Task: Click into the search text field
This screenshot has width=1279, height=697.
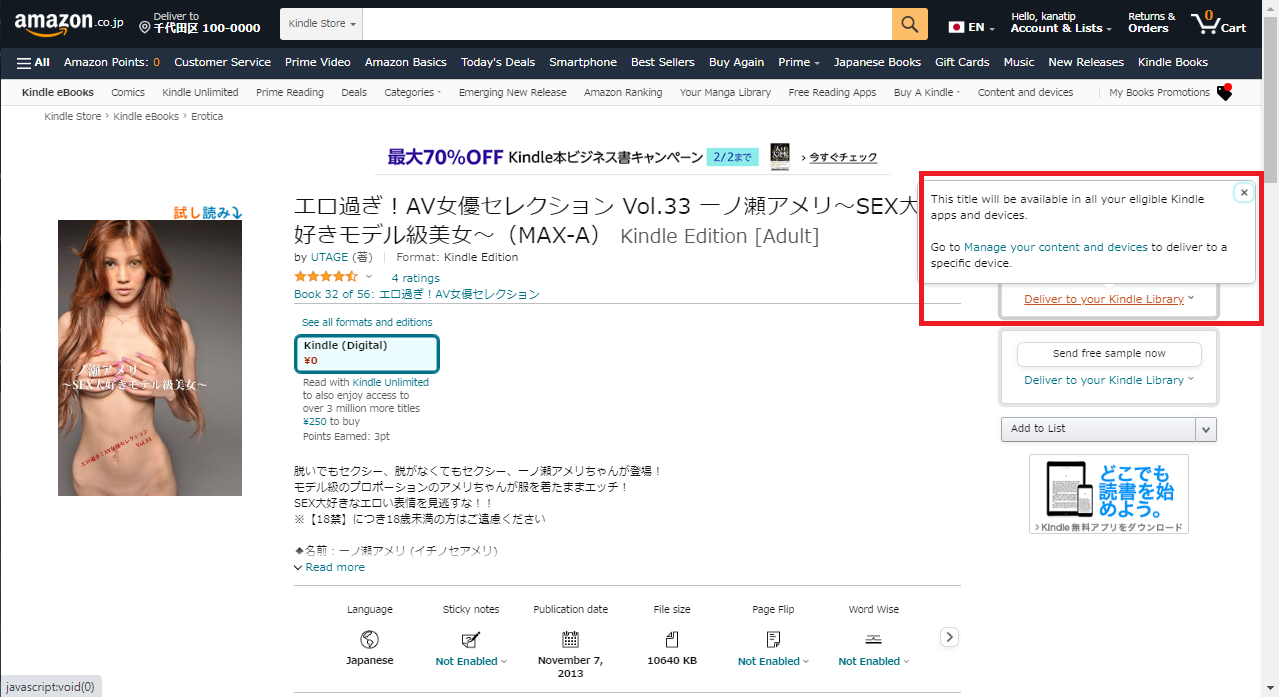Action: click(628, 24)
